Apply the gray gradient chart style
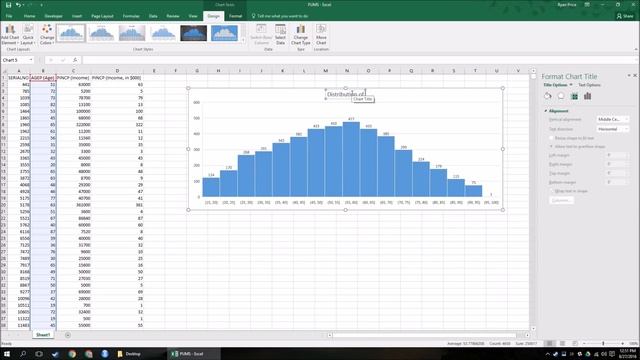The image size is (640, 360). pos(132,33)
